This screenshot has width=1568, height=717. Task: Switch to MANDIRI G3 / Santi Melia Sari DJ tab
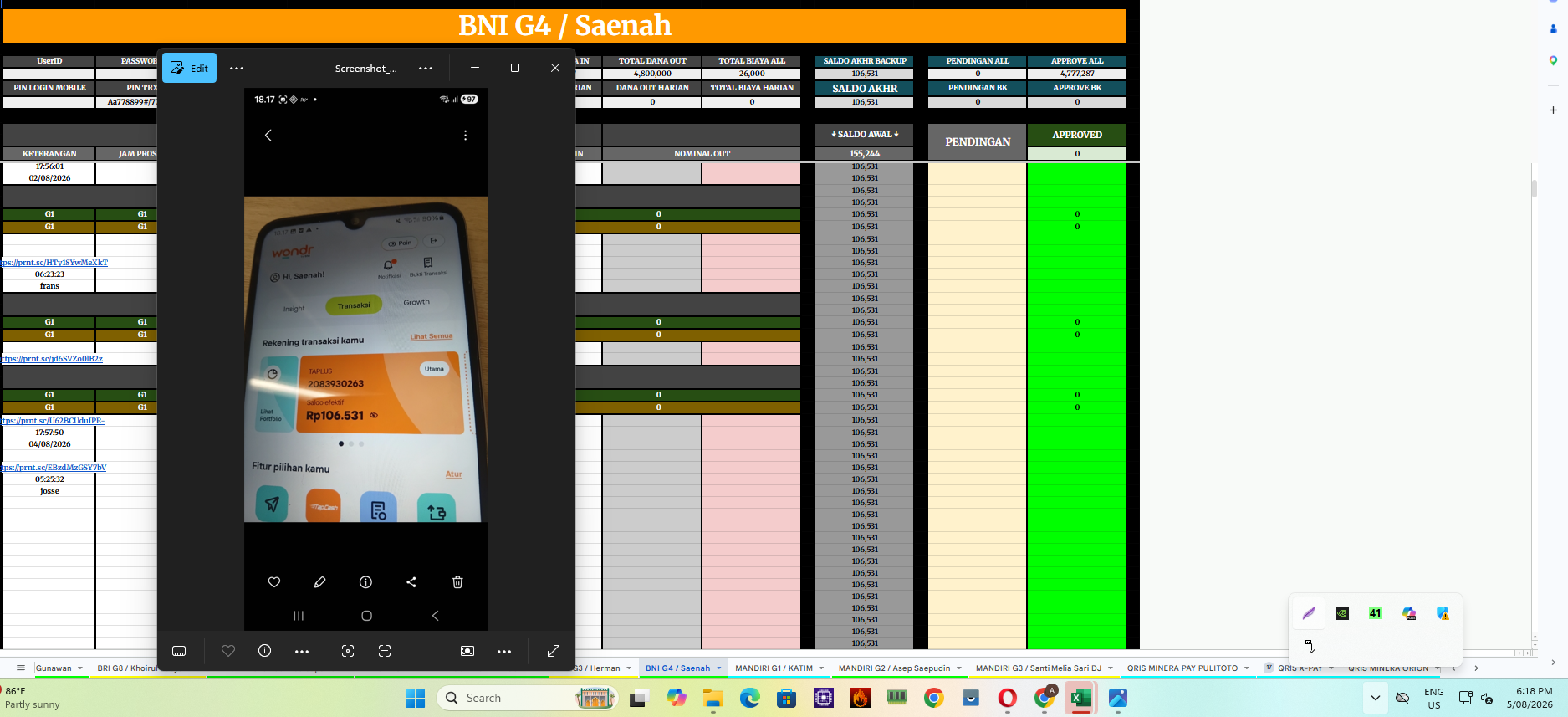(x=1038, y=668)
